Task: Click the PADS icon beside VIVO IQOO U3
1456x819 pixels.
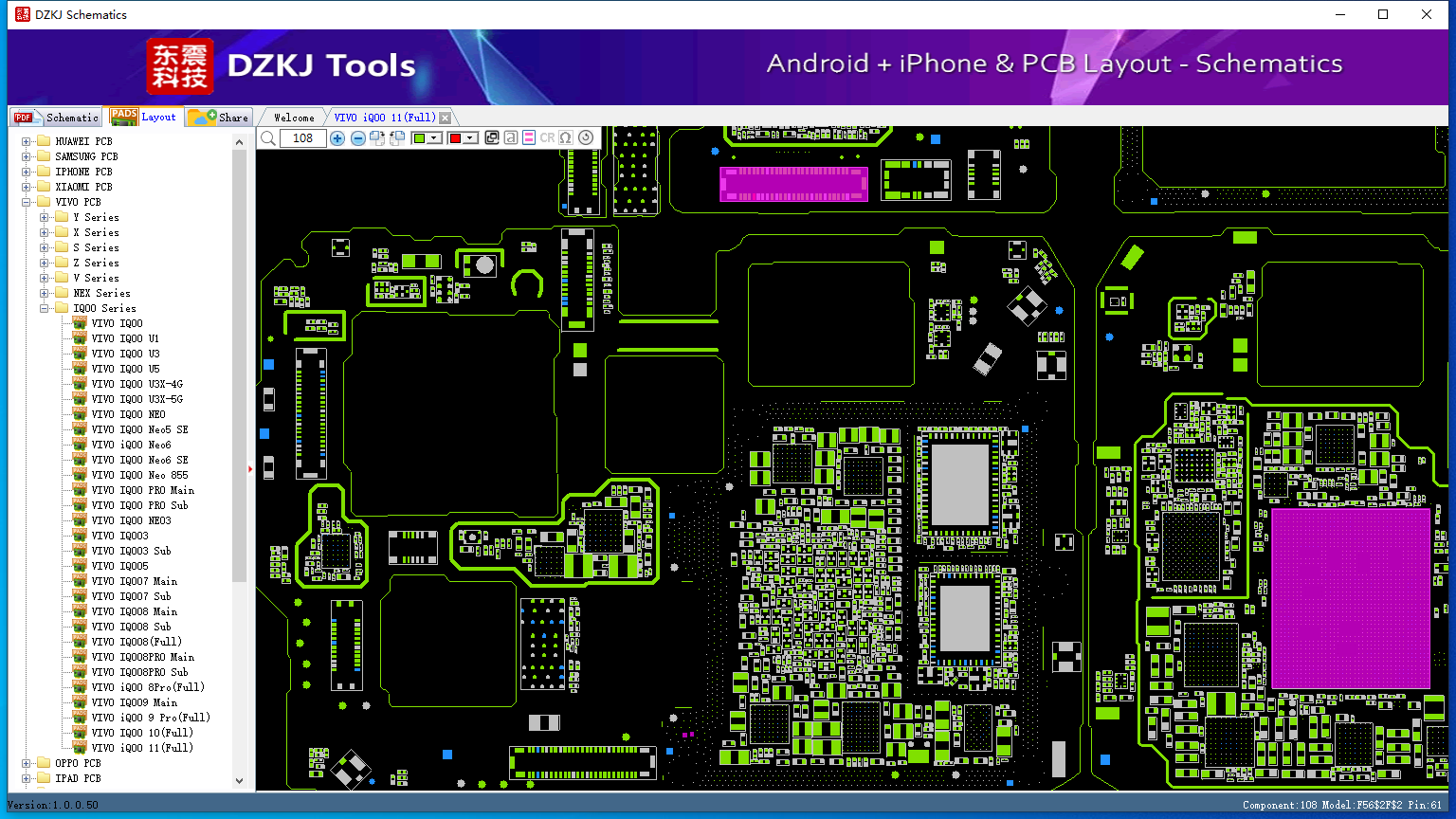Action: [80, 354]
